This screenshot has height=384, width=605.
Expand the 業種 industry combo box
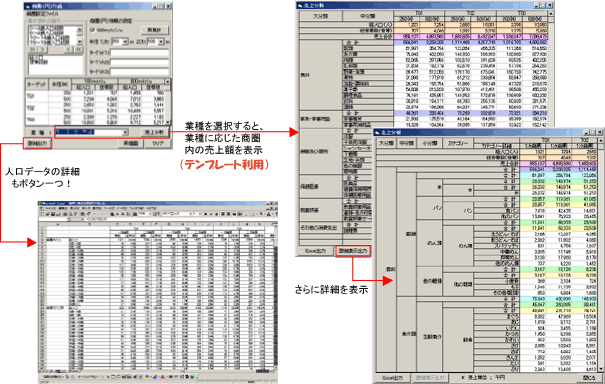point(92,132)
